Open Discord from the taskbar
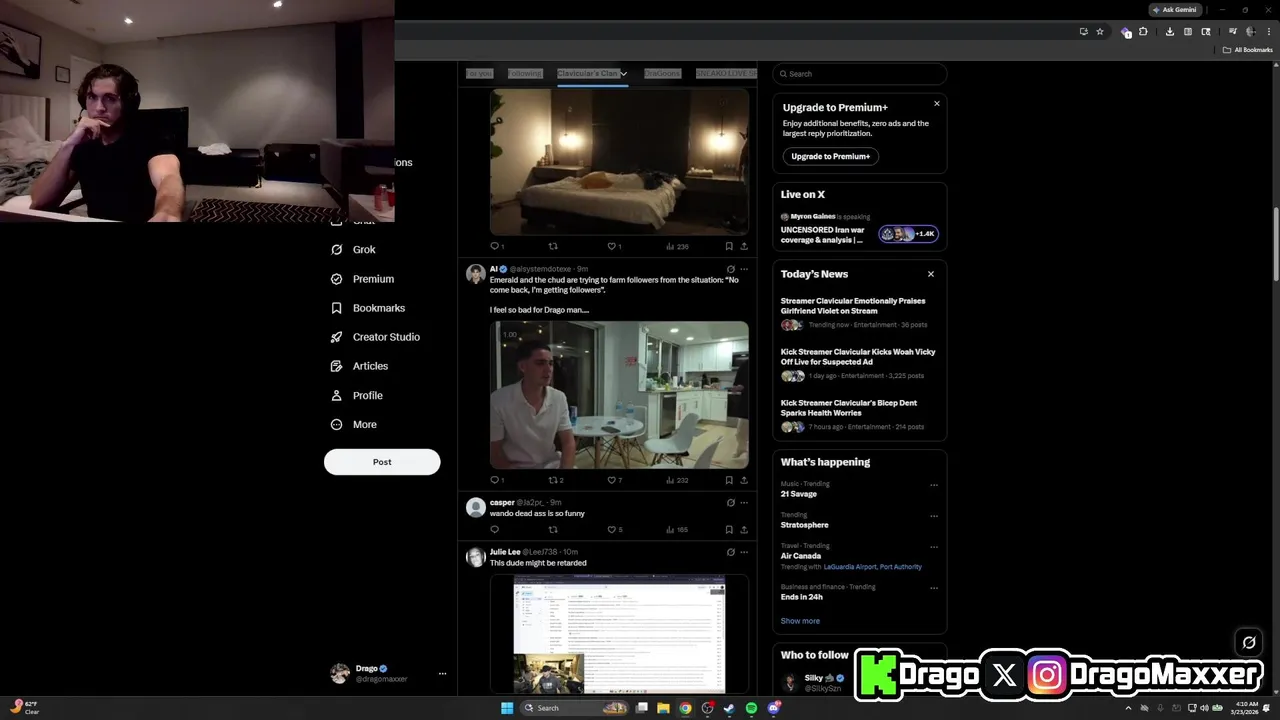The image size is (1280, 720). [774, 708]
